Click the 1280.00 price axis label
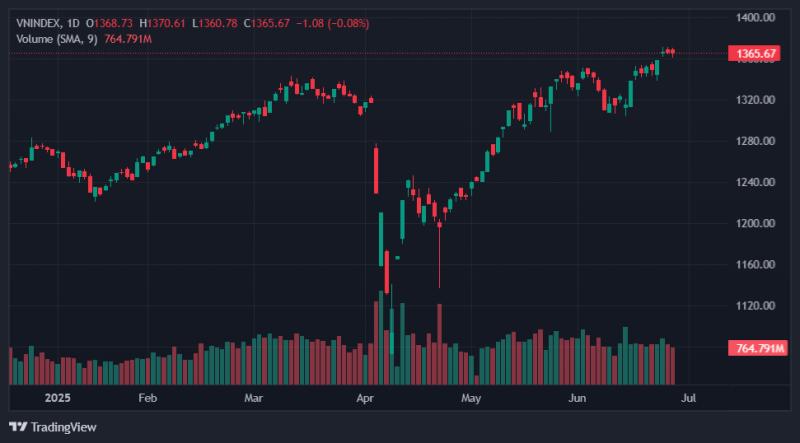800x443 pixels. (x=755, y=141)
